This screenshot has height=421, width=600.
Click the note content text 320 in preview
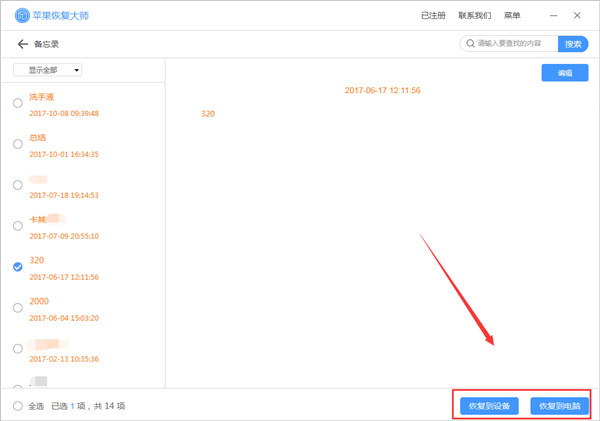tap(208, 114)
